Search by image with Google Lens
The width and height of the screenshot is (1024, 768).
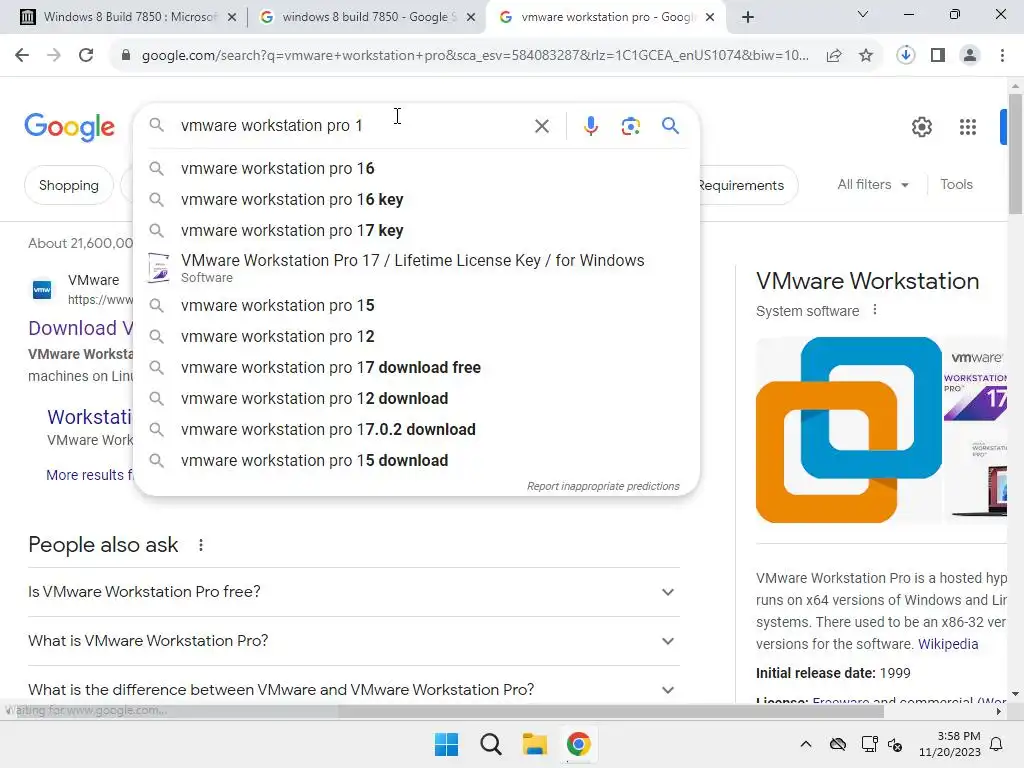(x=630, y=126)
